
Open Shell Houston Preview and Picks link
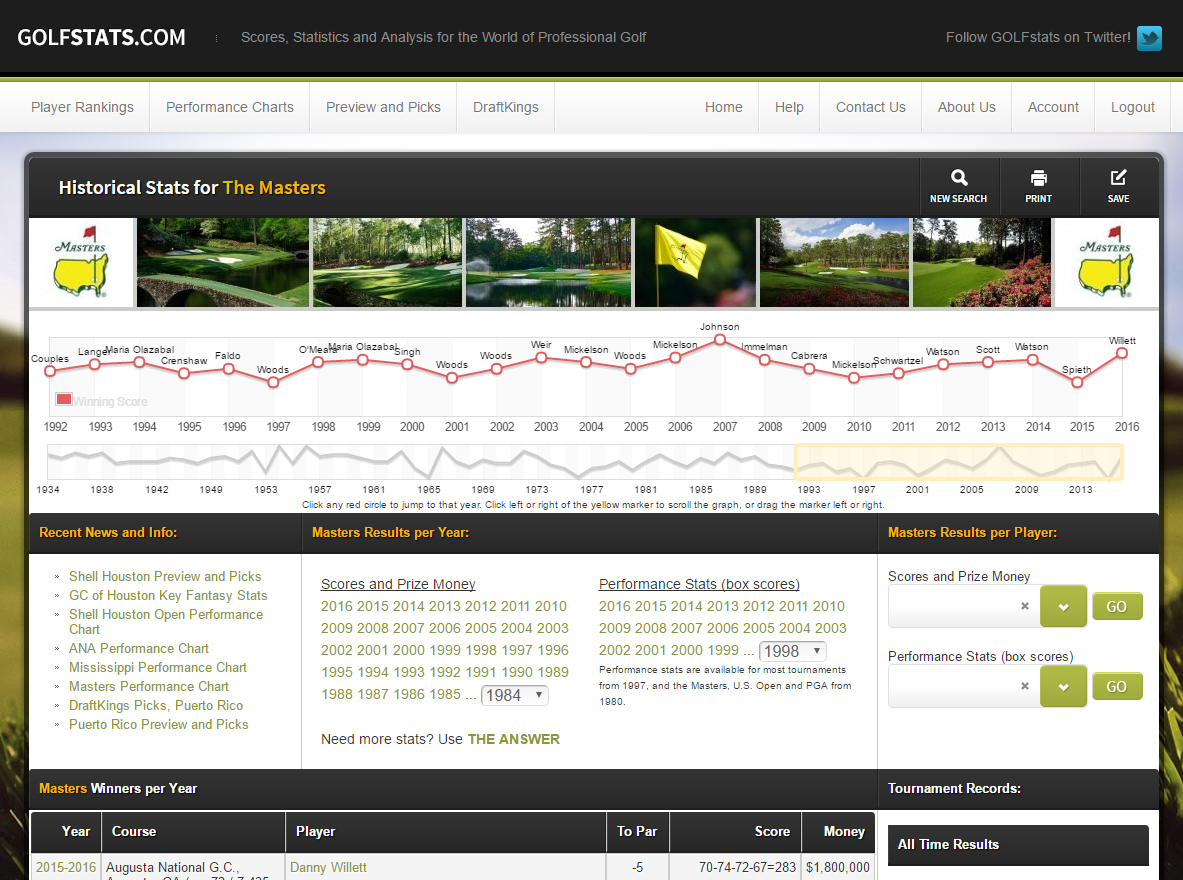(165, 576)
